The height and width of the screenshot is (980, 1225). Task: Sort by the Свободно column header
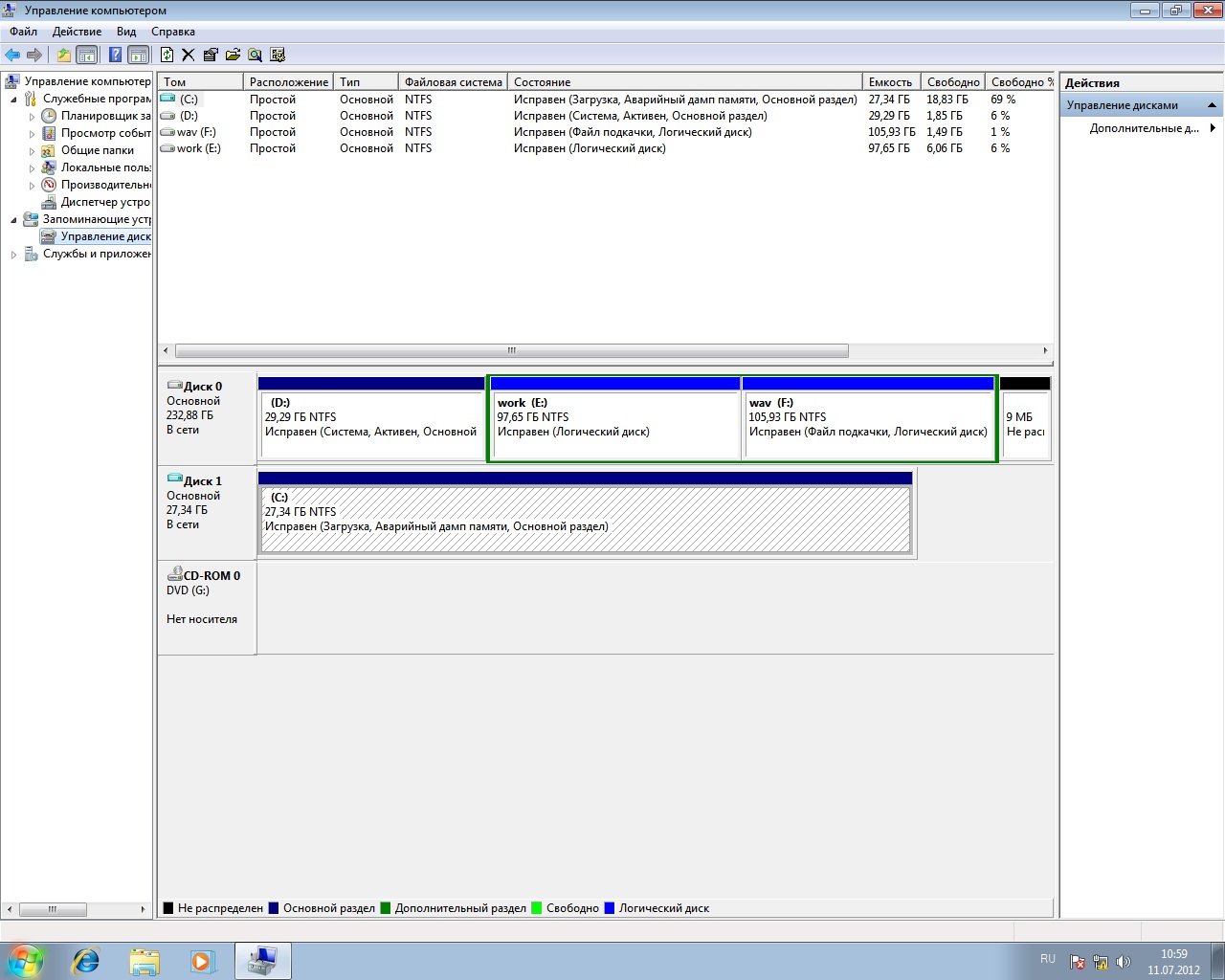(x=953, y=82)
